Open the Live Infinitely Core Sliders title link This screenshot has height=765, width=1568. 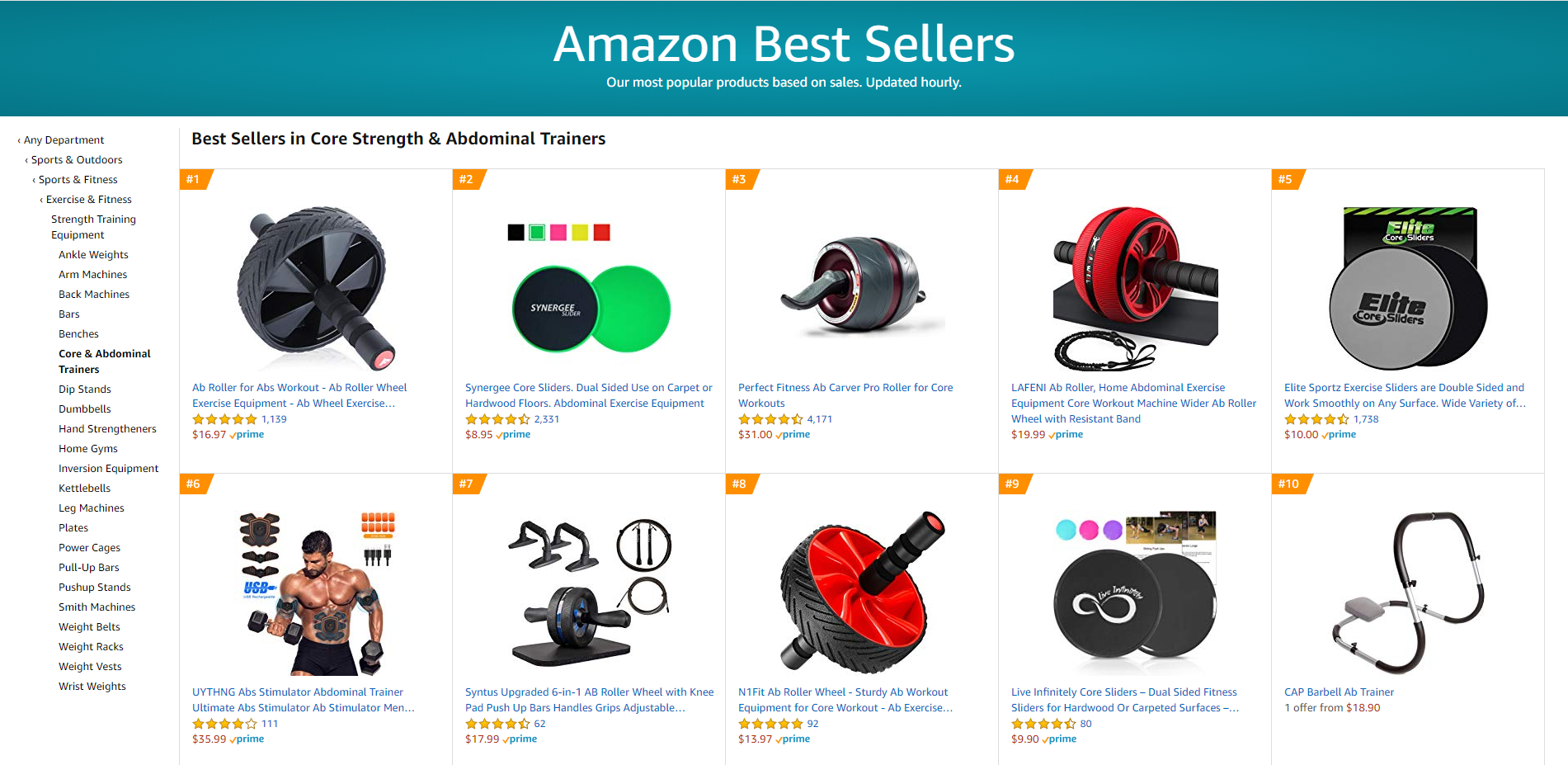coord(1125,700)
